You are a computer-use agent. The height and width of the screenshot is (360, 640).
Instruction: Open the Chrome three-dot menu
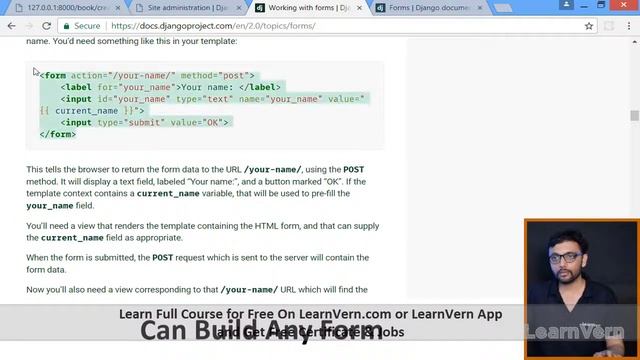(629, 26)
